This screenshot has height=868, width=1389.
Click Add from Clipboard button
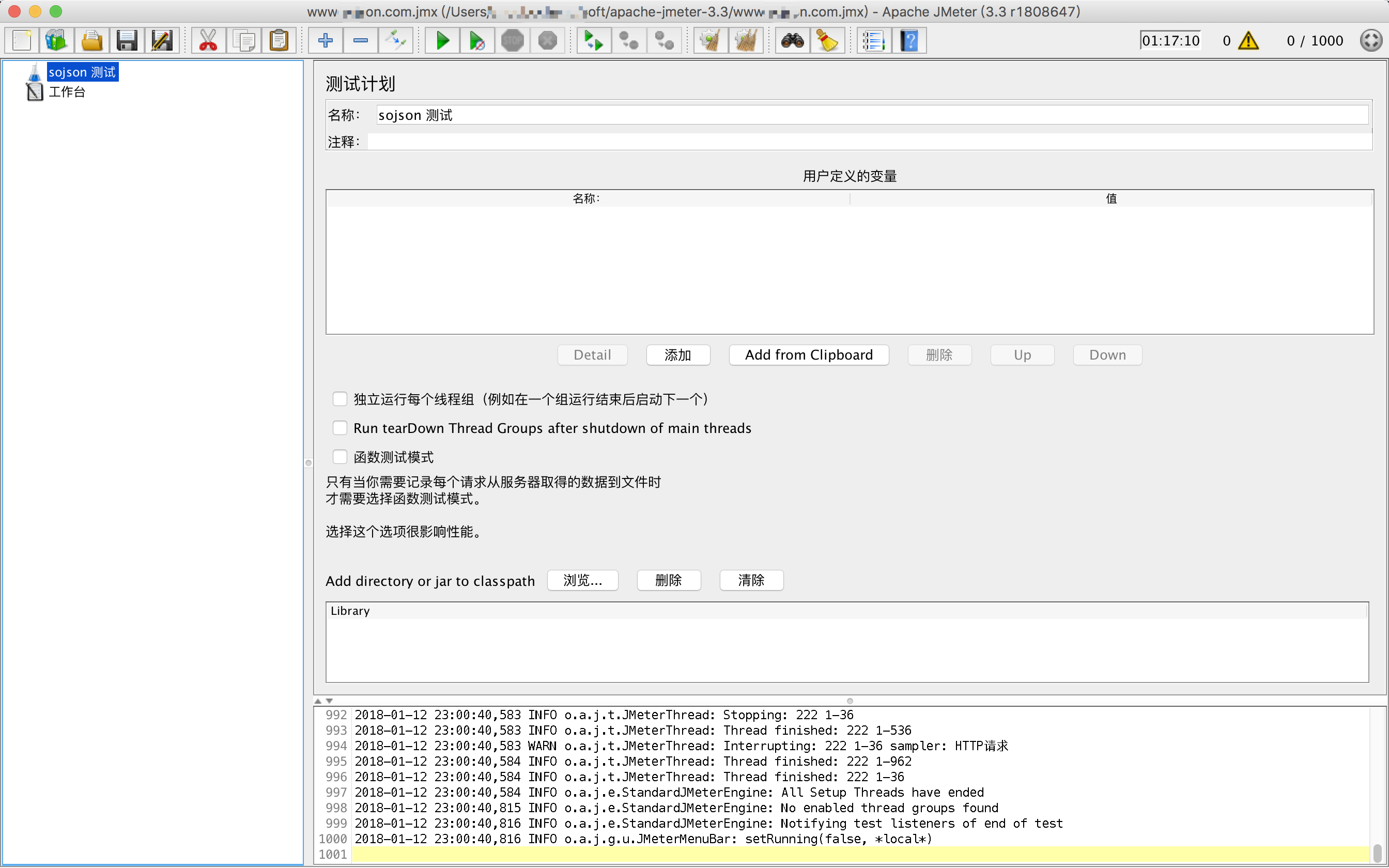pyautogui.click(x=808, y=355)
